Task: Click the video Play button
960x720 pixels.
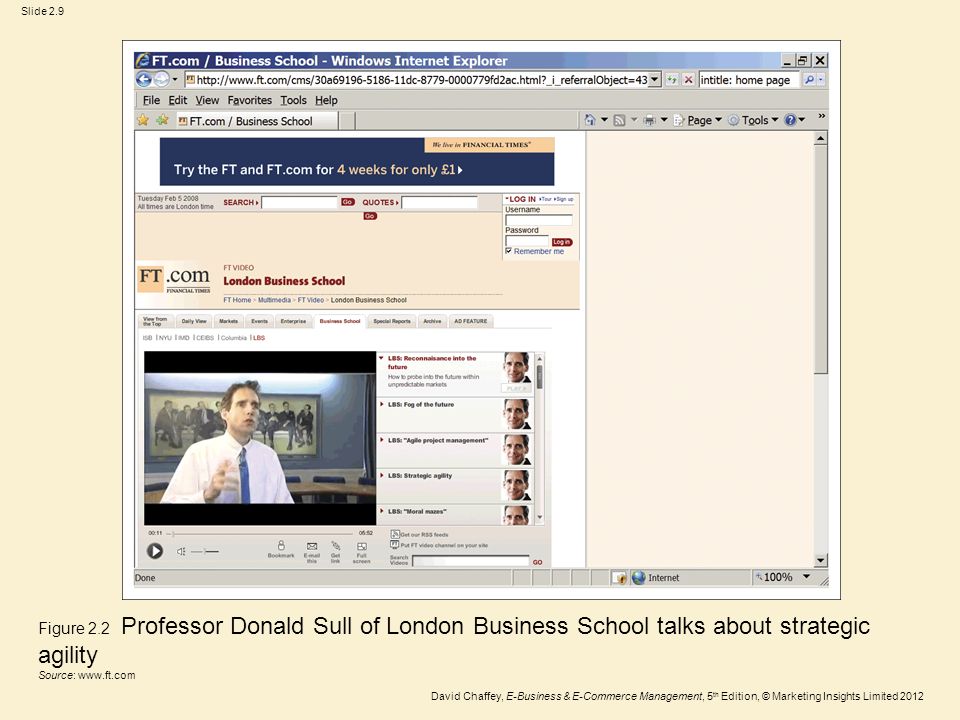Action: [155, 551]
